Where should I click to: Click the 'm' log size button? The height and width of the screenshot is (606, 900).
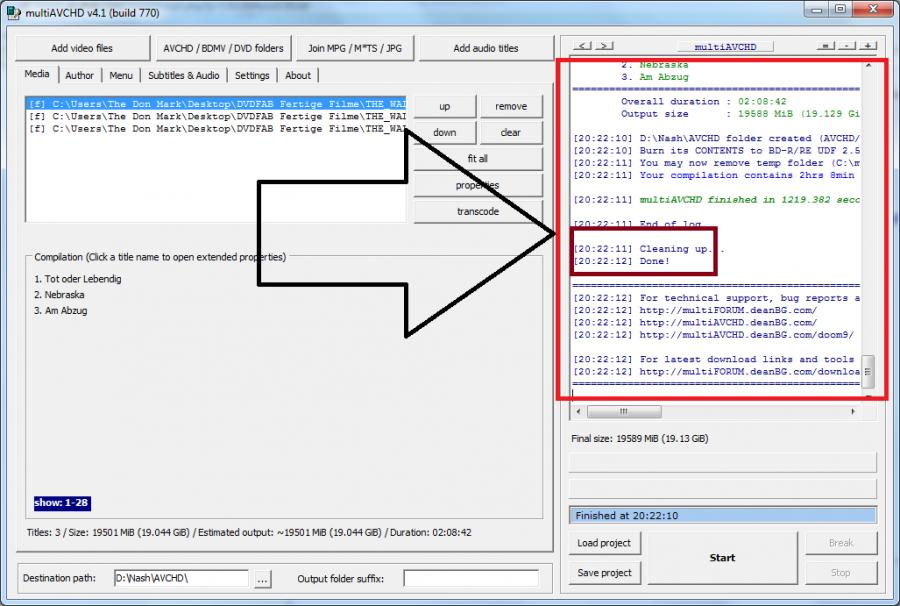(x=825, y=46)
